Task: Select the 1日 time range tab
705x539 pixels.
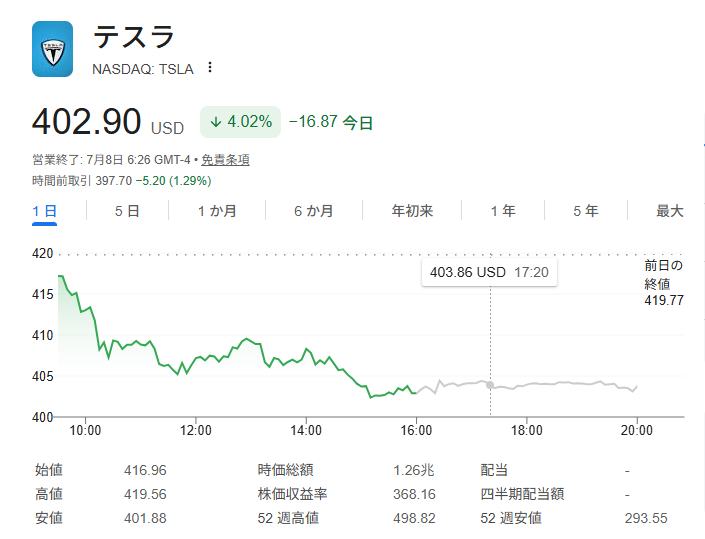Action: pyautogui.click(x=44, y=211)
